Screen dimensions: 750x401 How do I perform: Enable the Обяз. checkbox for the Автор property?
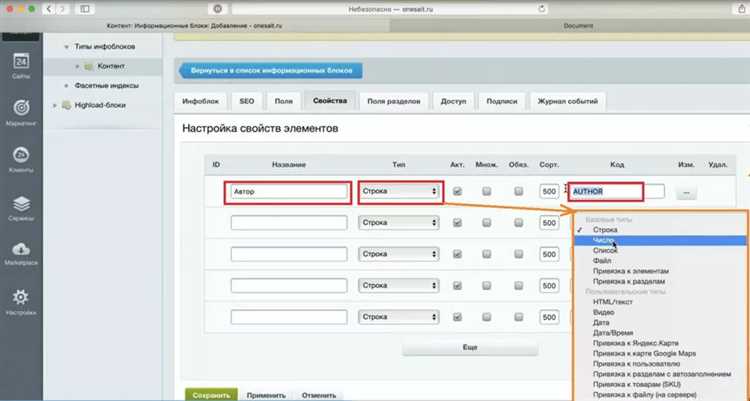[x=518, y=191]
